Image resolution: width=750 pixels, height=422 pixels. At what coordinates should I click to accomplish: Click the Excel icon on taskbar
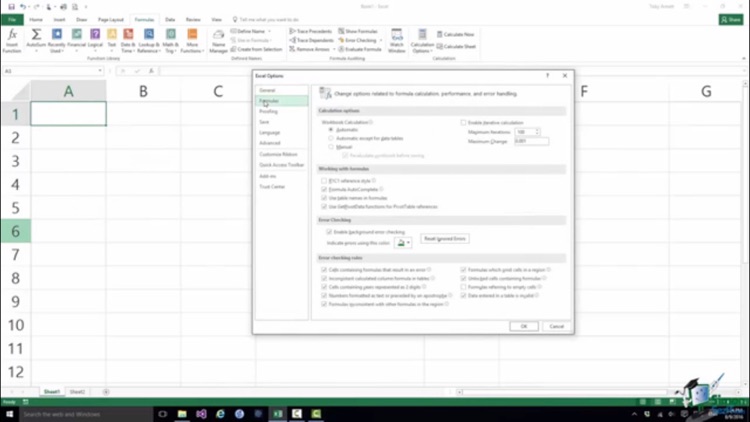tap(278, 414)
